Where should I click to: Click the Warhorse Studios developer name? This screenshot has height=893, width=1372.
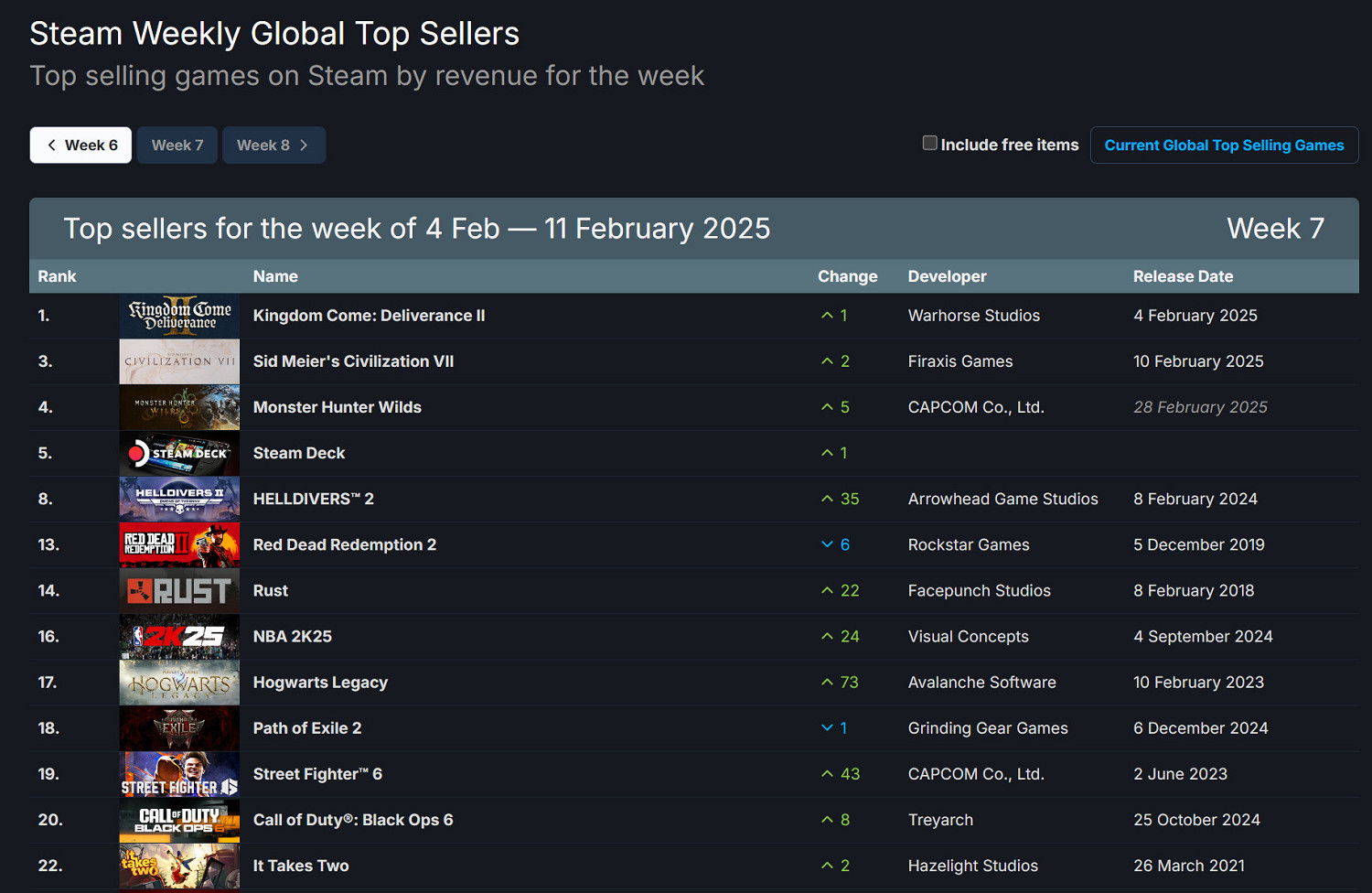(x=973, y=316)
